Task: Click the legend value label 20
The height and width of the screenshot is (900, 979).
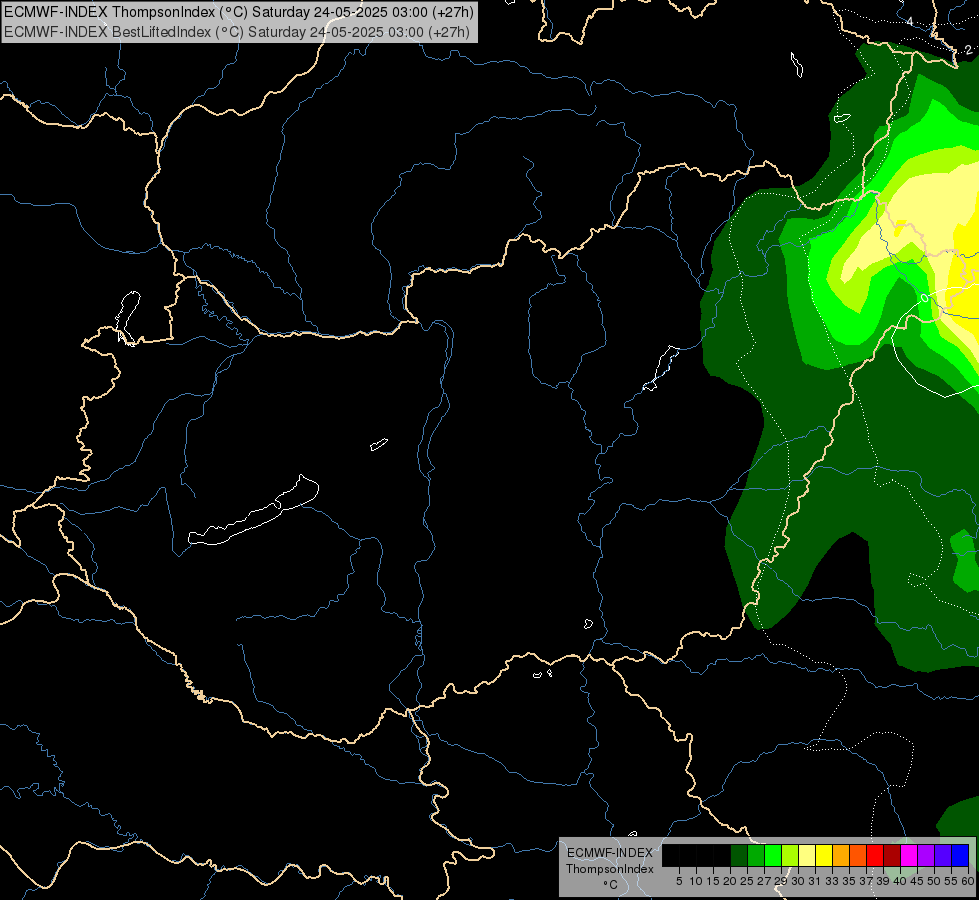Action: tap(730, 881)
